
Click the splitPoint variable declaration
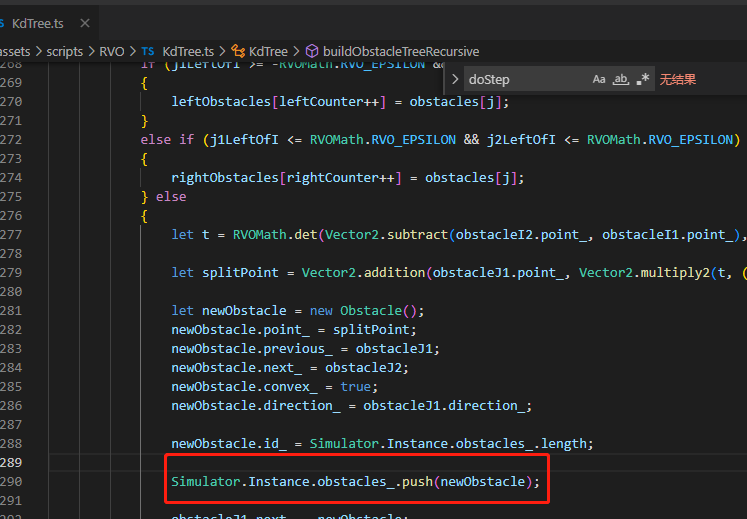pos(240,273)
